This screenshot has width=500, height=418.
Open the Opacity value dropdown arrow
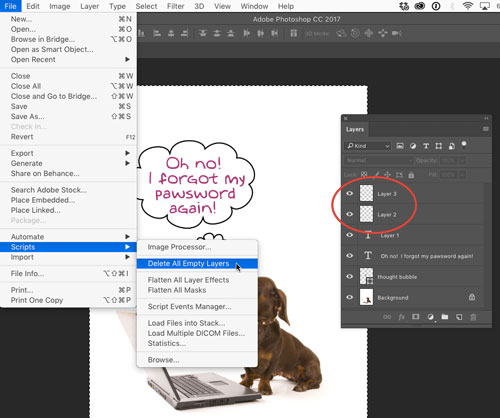[x=462, y=160]
